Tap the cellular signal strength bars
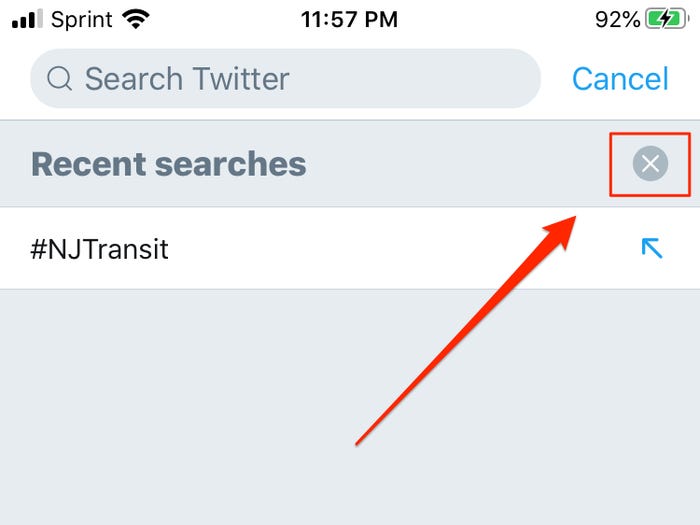The image size is (700, 525). point(25,19)
